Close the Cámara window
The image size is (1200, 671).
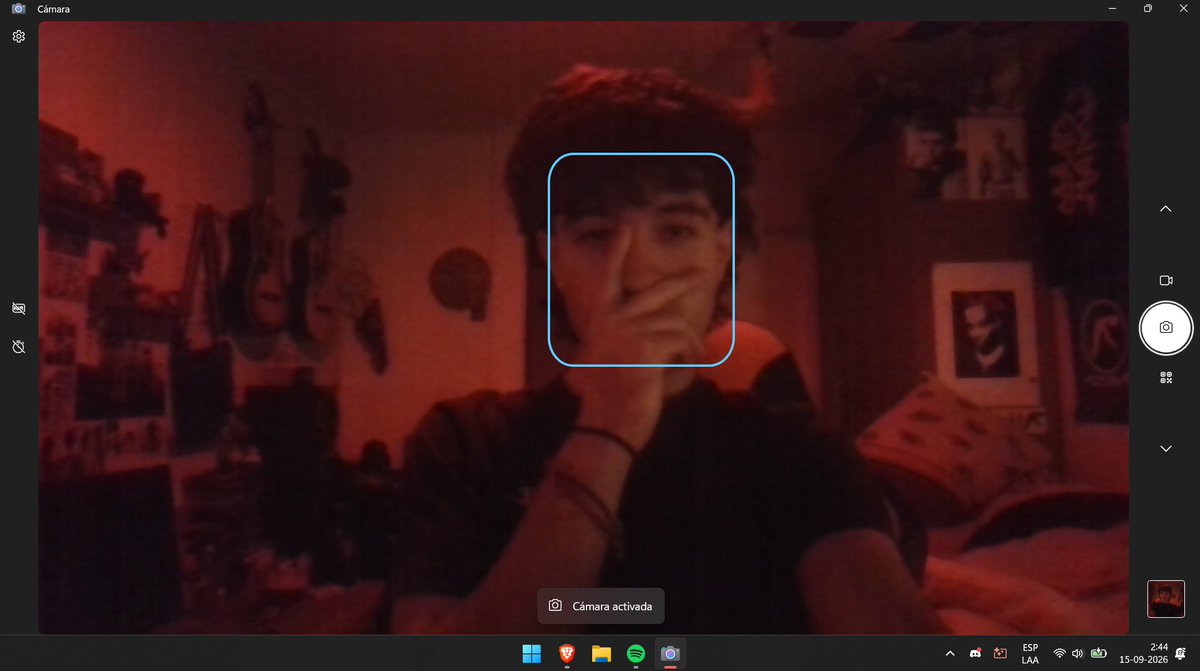click(x=1182, y=8)
